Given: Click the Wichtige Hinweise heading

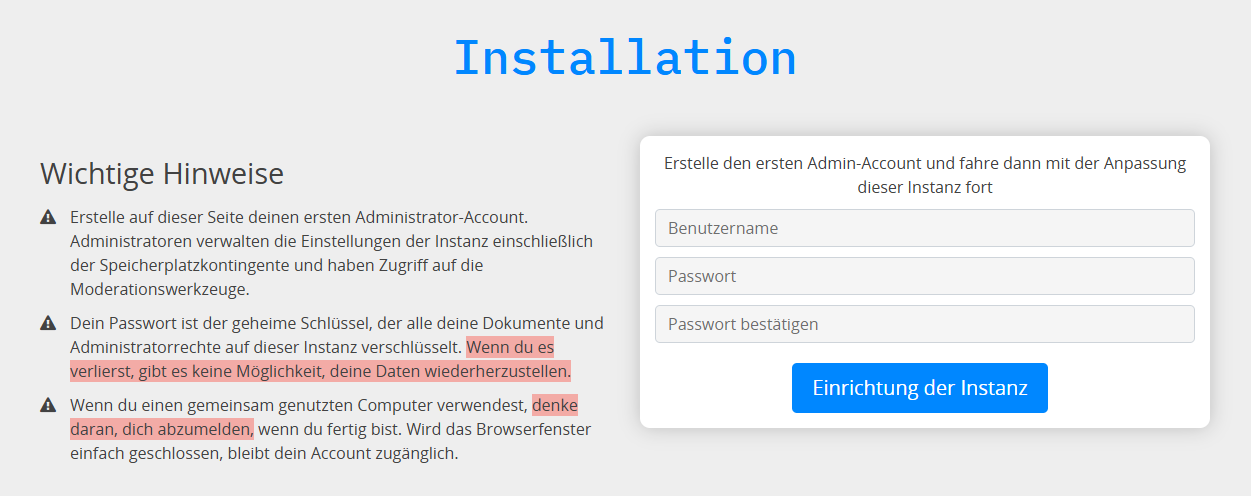Looking at the screenshot, I should pyautogui.click(x=162, y=174).
